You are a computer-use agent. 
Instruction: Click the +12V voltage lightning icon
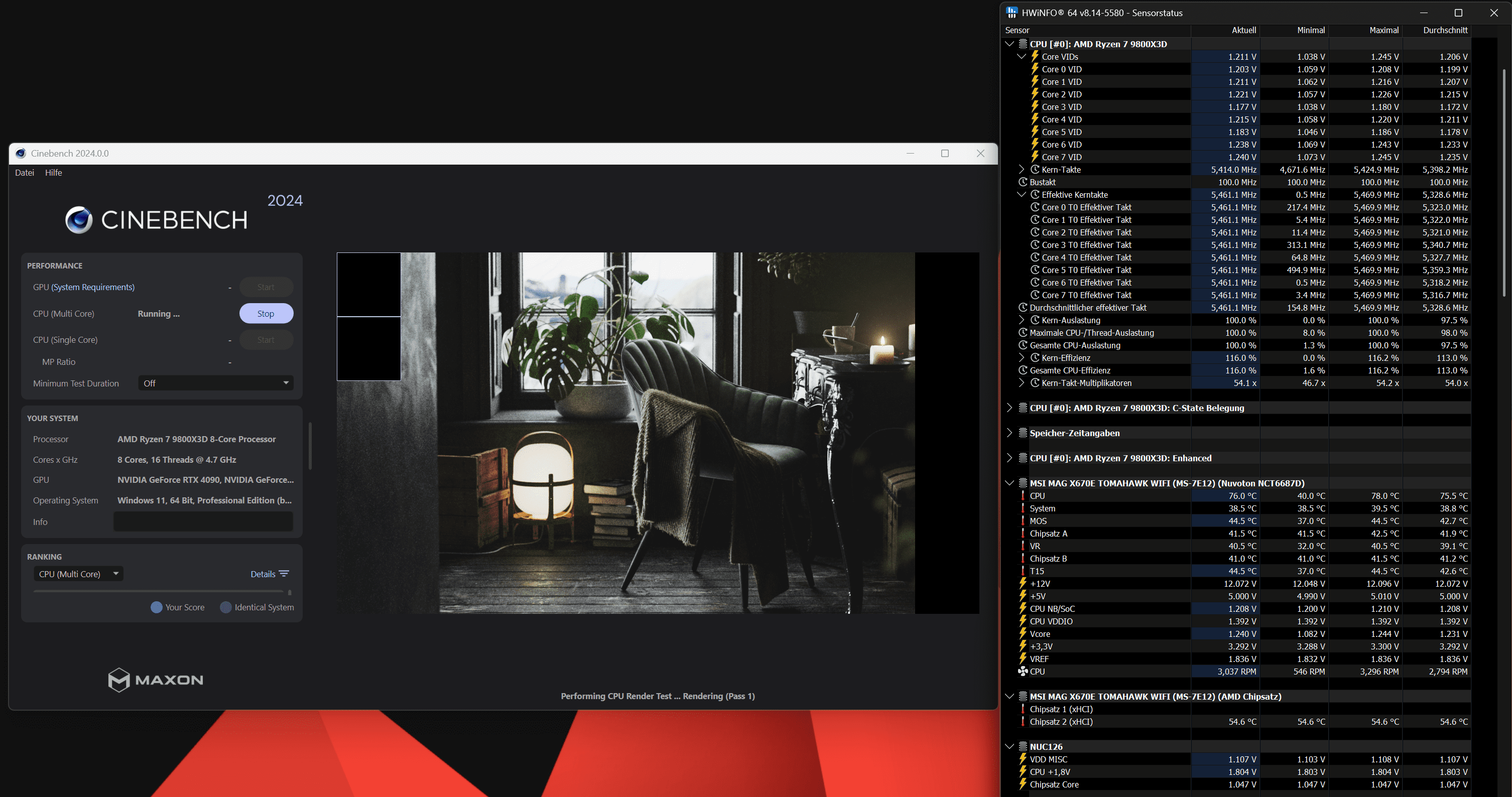pos(1023,583)
